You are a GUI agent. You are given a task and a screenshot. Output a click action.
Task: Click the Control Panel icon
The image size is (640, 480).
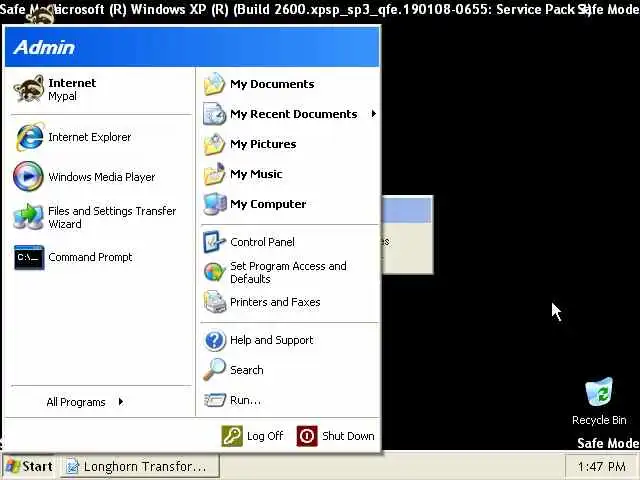point(214,242)
